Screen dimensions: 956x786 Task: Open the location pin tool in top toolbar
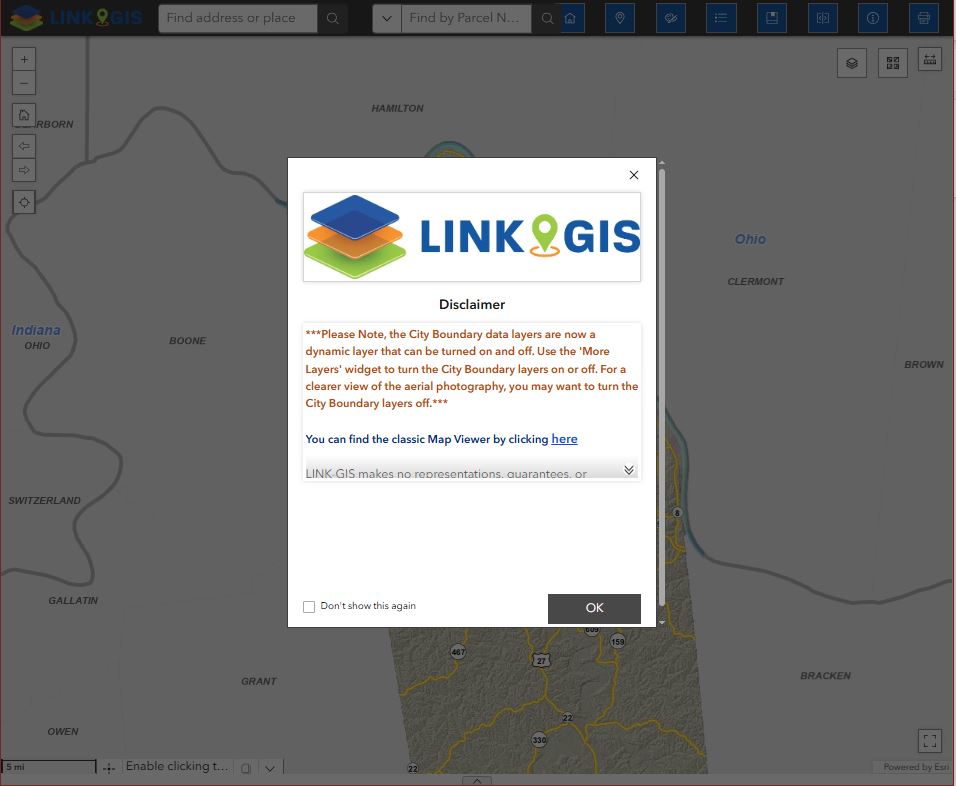point(620,18)
